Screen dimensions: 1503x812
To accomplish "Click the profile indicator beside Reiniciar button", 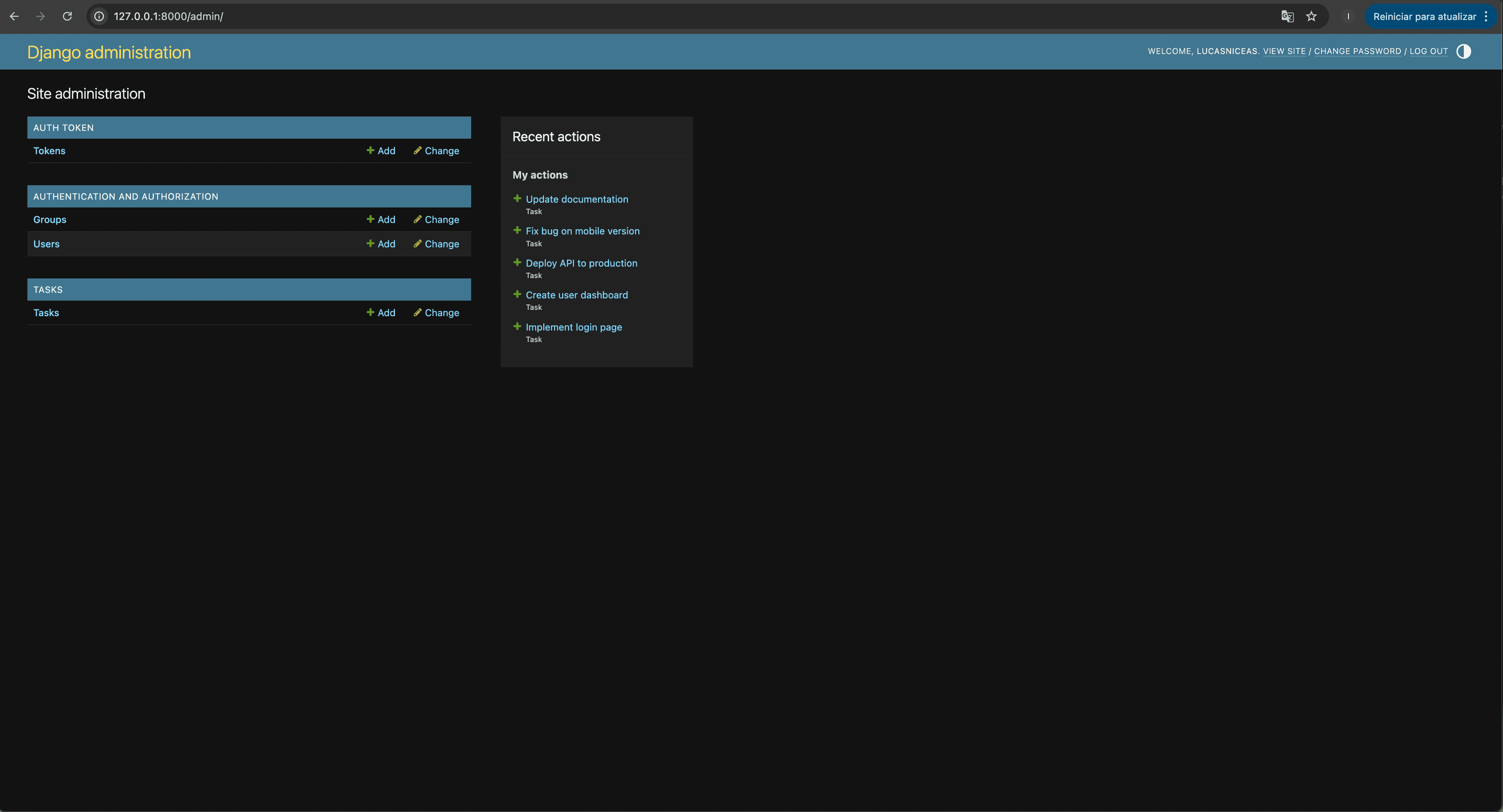I will [x=1348, y=16].
